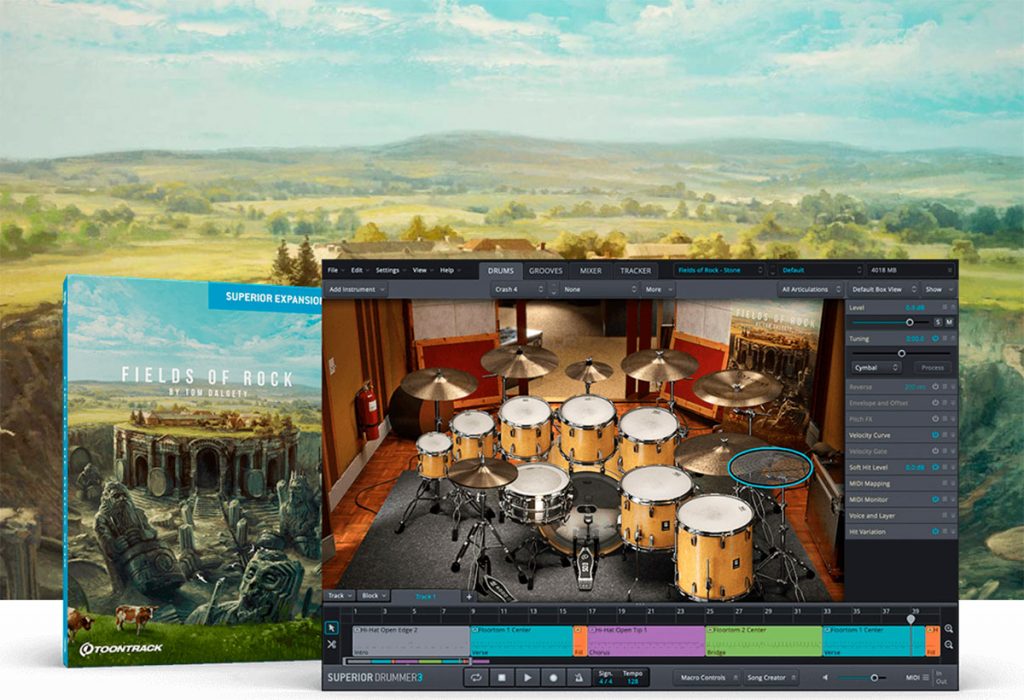Open the Level section menu icon
Screen dimensions: 1024x700
(944, 307)
